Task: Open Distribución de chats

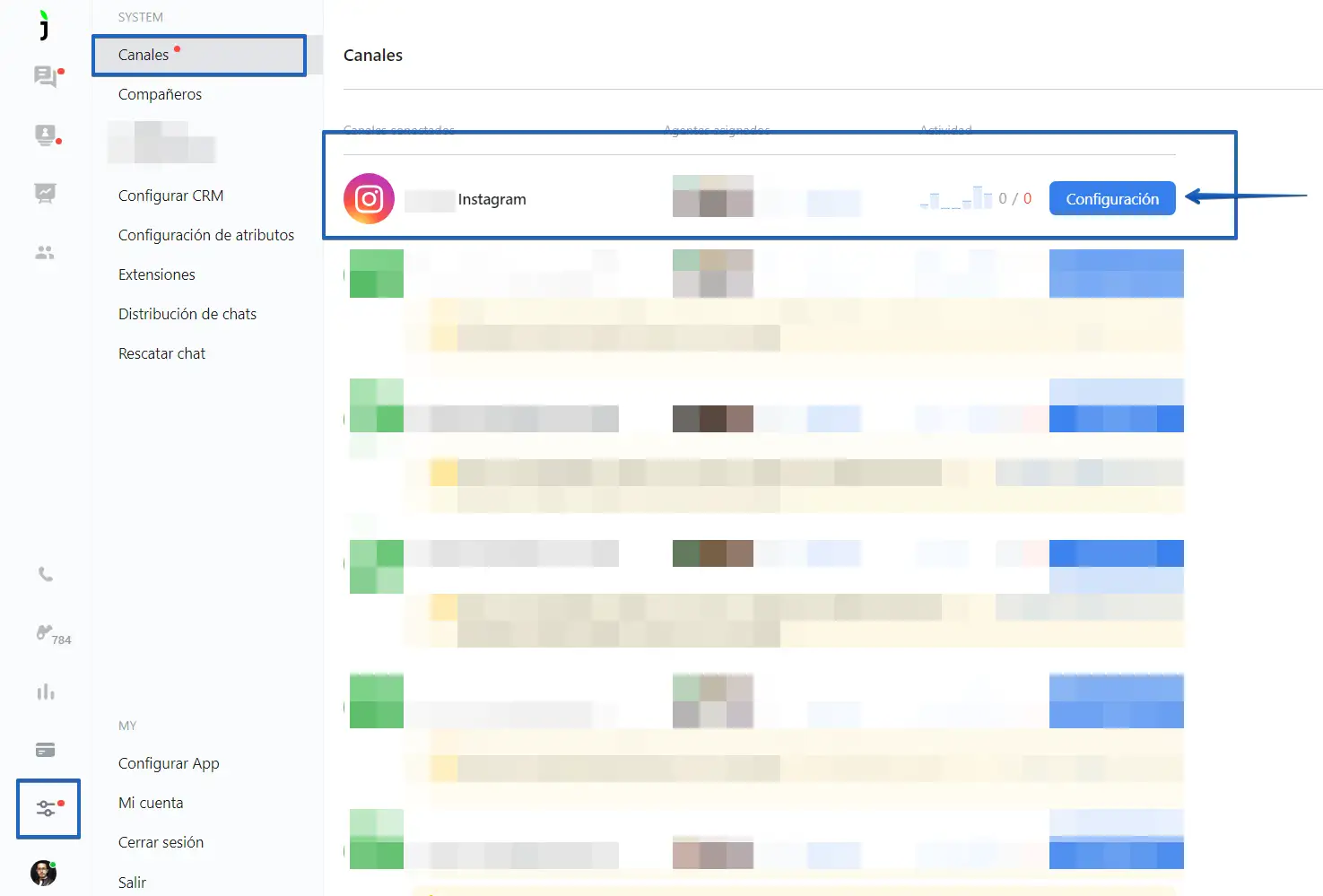Action: click(x=187, y=314)
